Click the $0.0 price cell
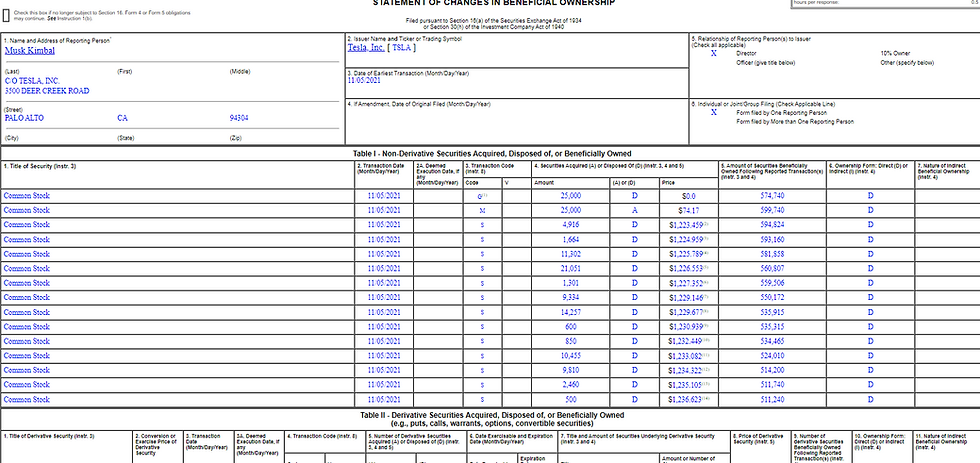This screenshot has height=463, width=980. pyautogui.click(x=689, y=196)
